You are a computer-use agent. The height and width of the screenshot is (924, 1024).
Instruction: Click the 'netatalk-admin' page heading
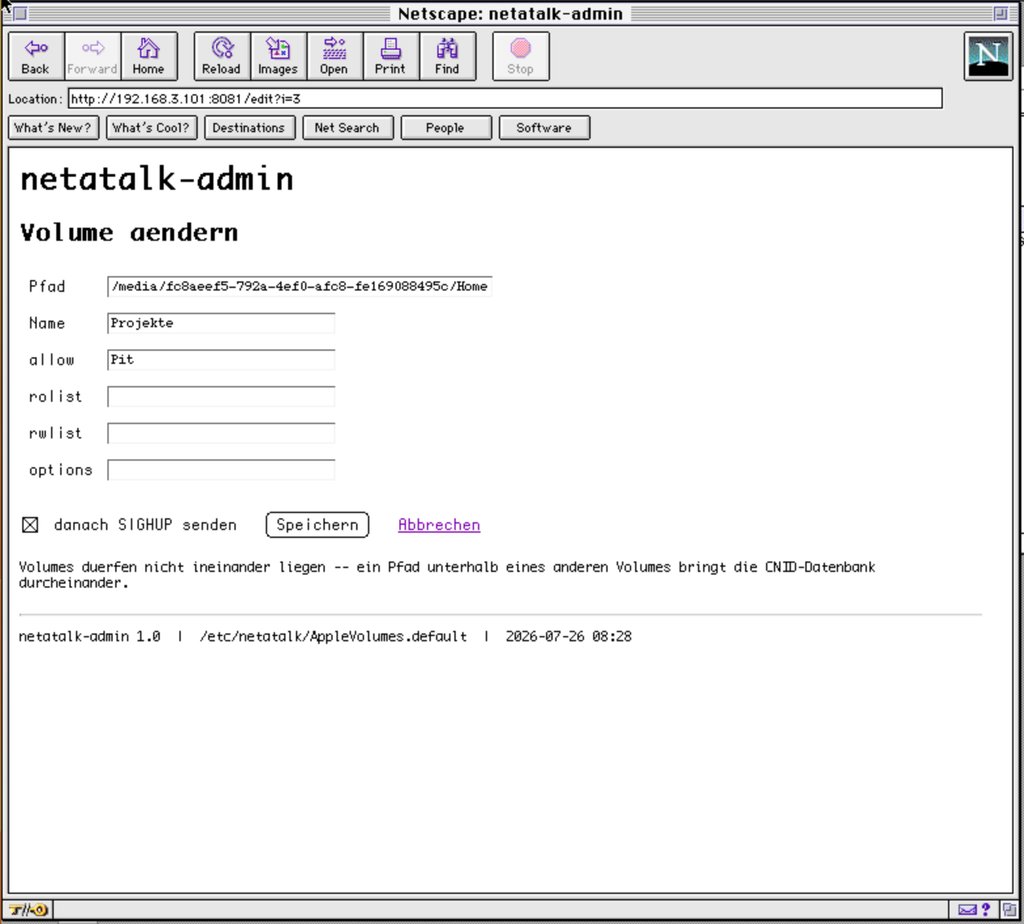[157, 178]
